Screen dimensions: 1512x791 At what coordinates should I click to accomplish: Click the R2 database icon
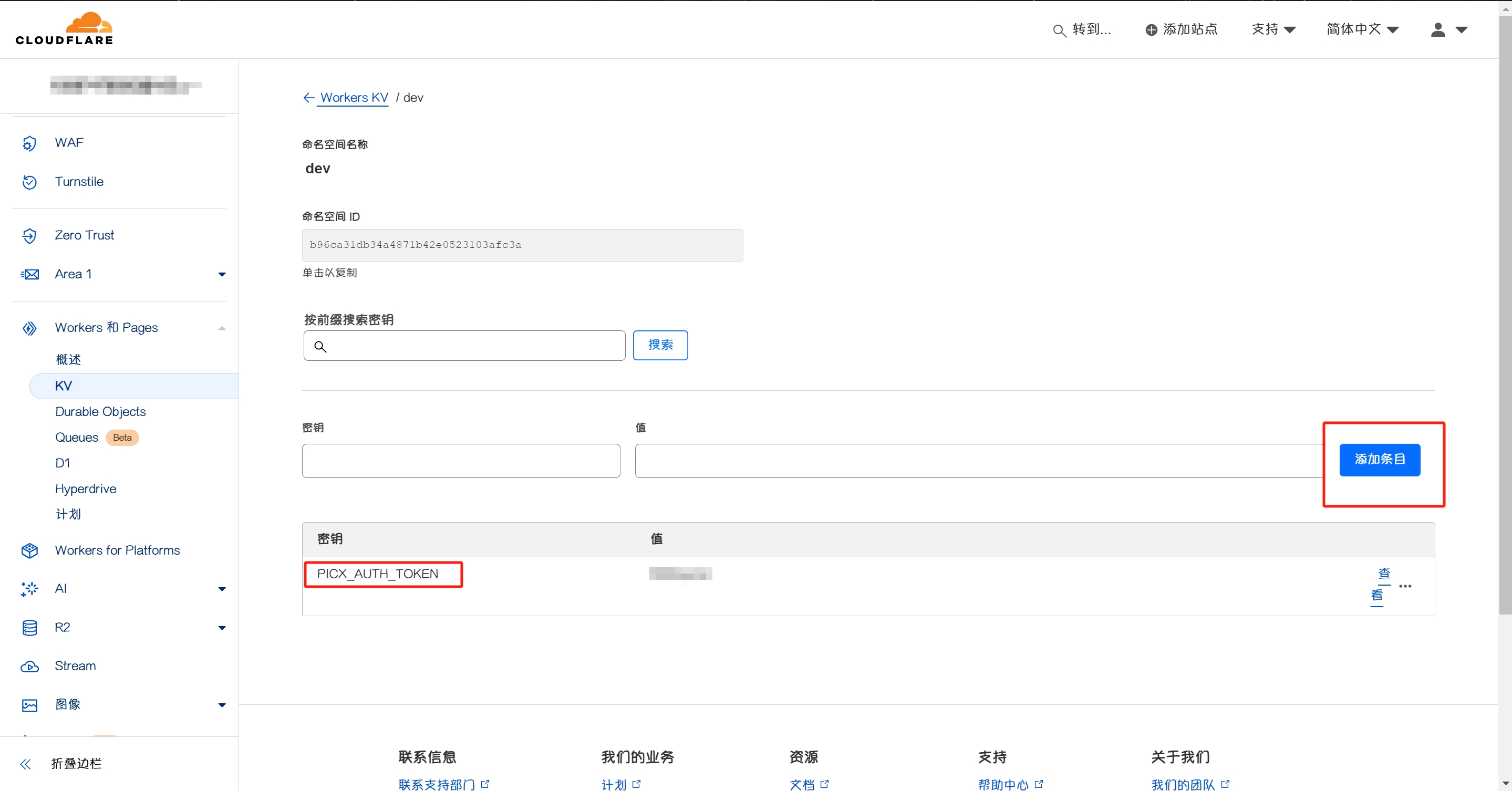pyautogui.click(x=29, y=627)
